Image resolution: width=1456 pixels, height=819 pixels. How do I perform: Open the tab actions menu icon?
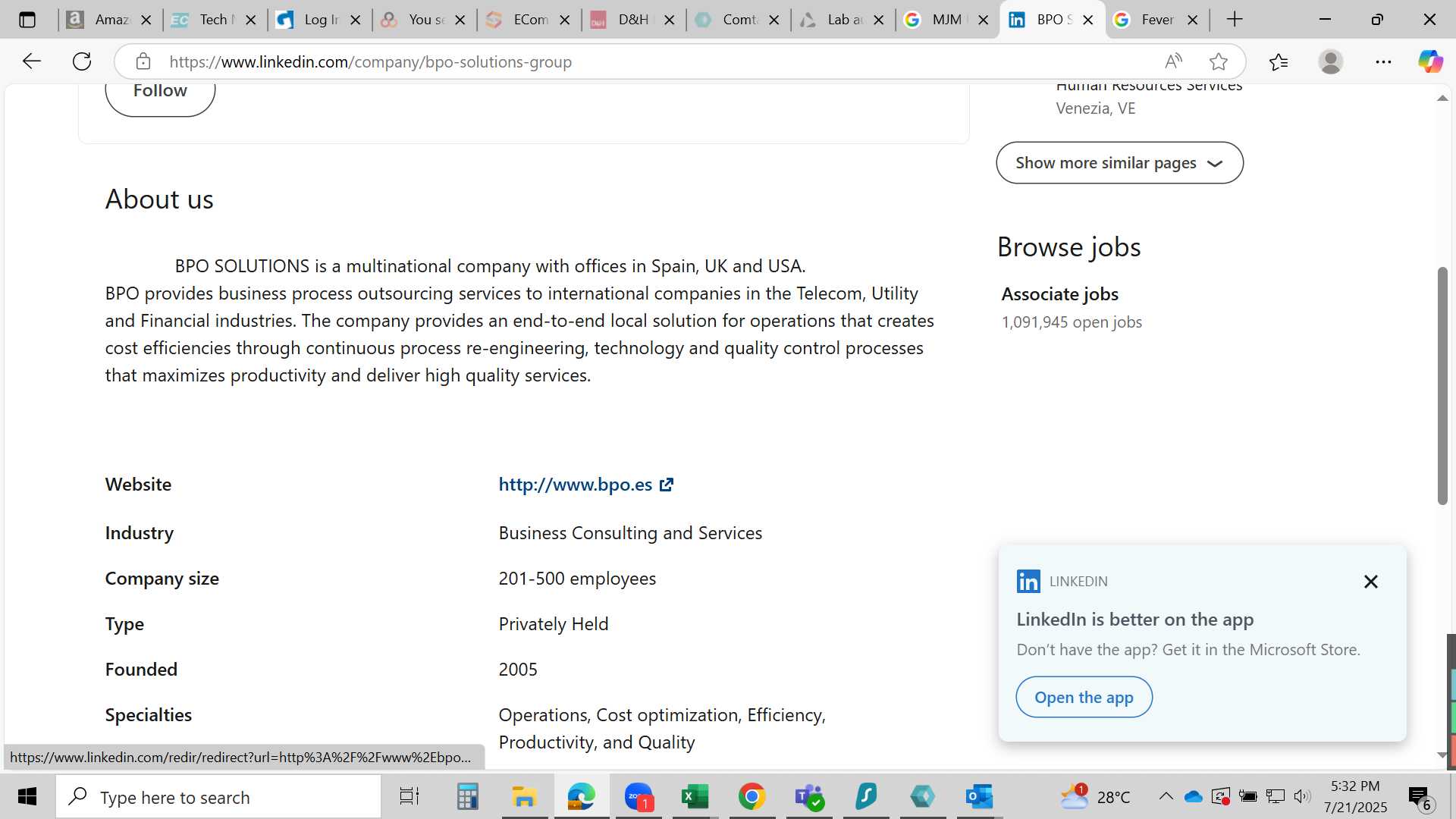point(27,20)
